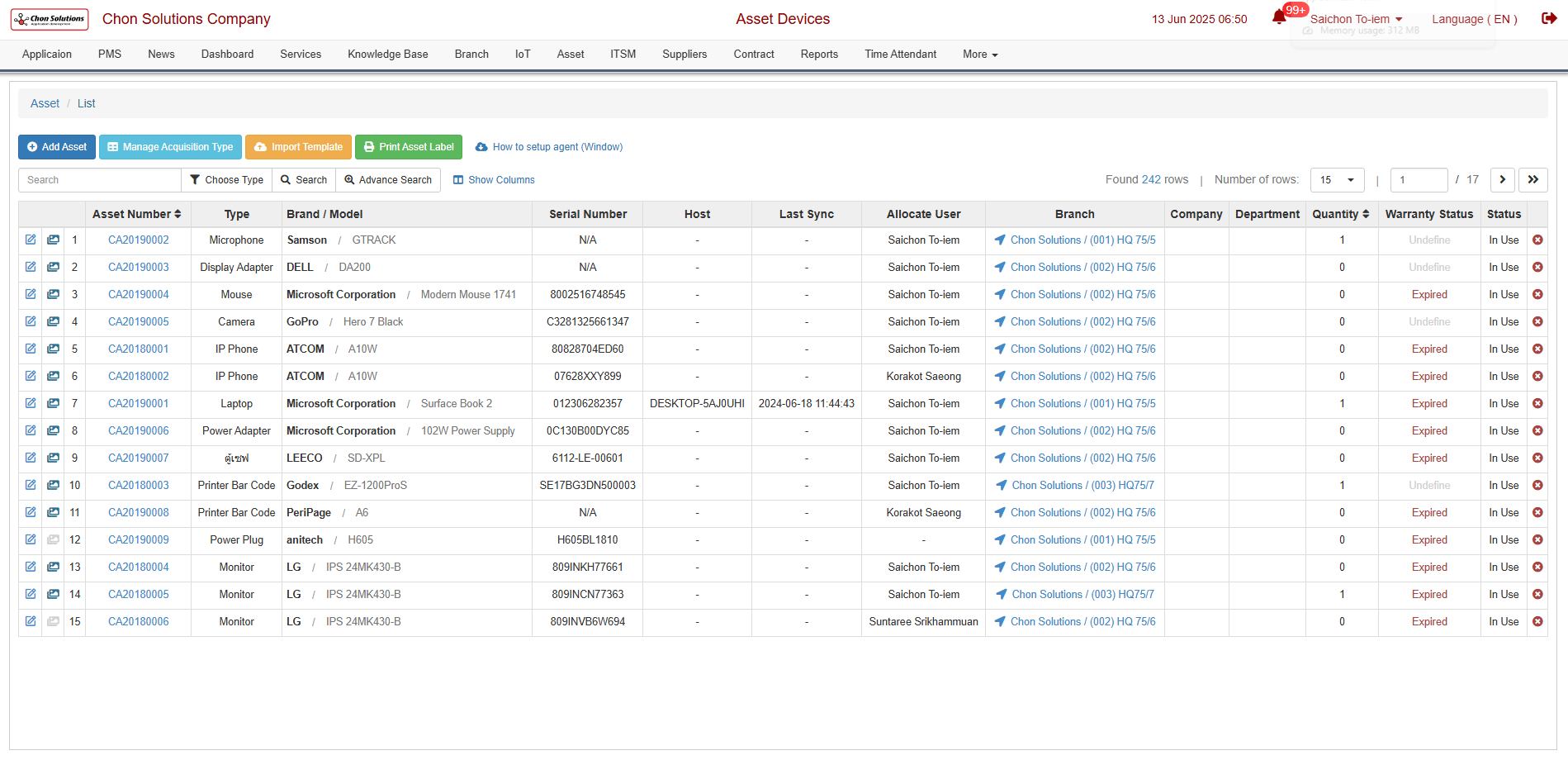The width and height of the screenshot is (1568, 760).
Task: Open the Saichon To-iem user dropdown
Action: point(1356,19)
